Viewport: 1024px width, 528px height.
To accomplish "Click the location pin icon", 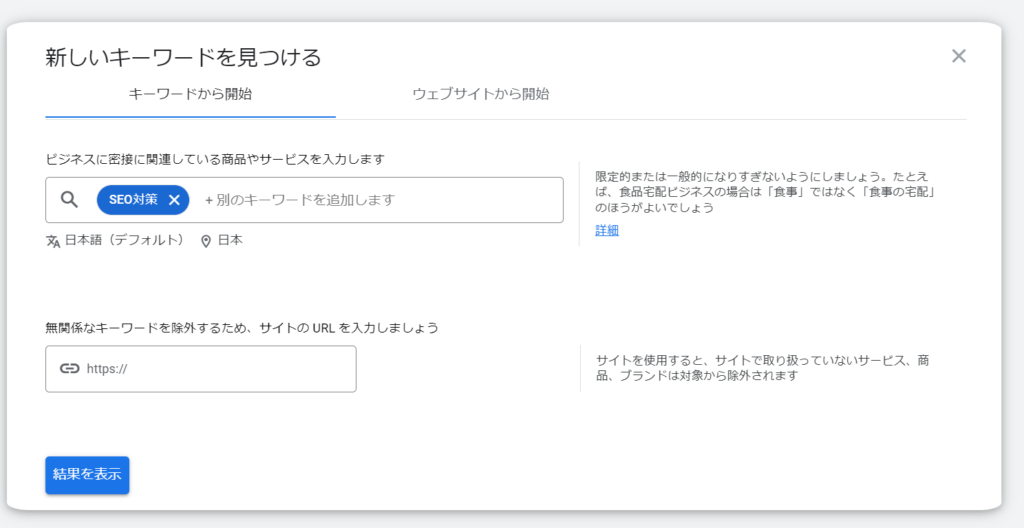I will pos(206,241).
